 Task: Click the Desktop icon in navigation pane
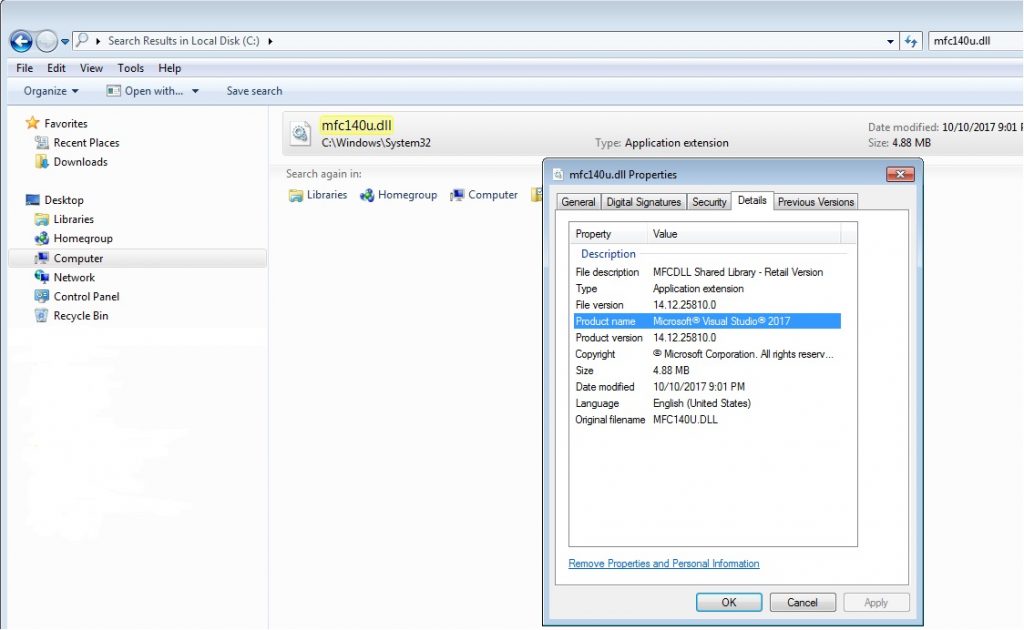33,200
